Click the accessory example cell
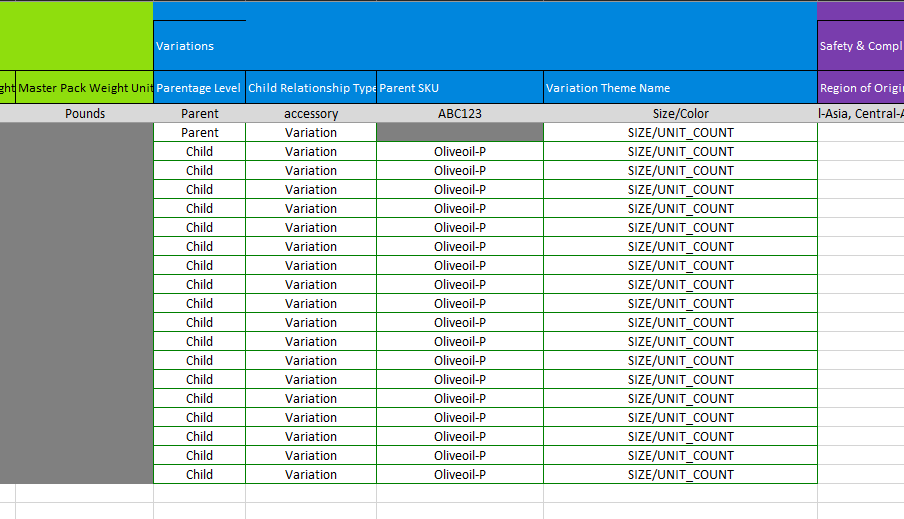This screenshot has width=904, height=519. (311, 114)
